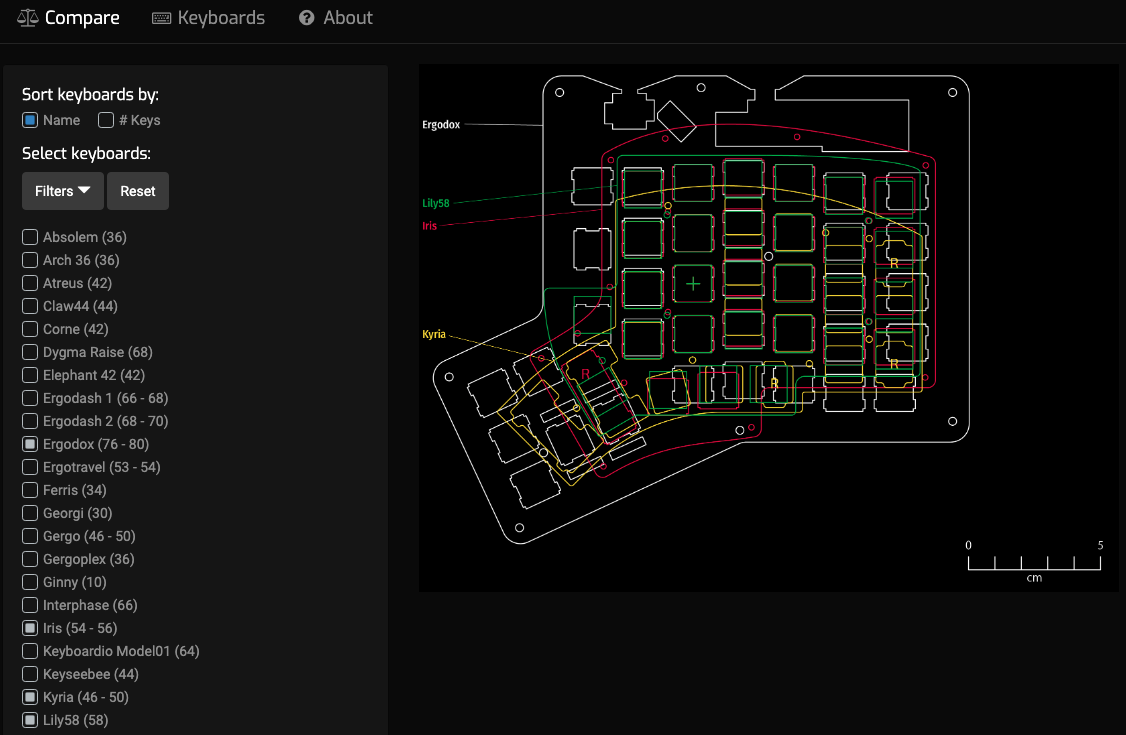Screen dimensions: 1126x735
Task: Enable the Ginny (10) checkbox
Action: point(30,581)
